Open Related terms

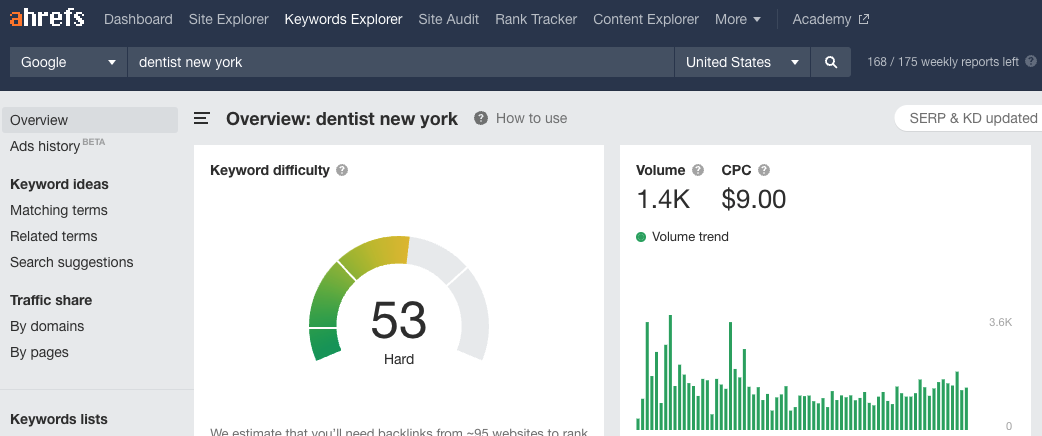click(53, 236)
